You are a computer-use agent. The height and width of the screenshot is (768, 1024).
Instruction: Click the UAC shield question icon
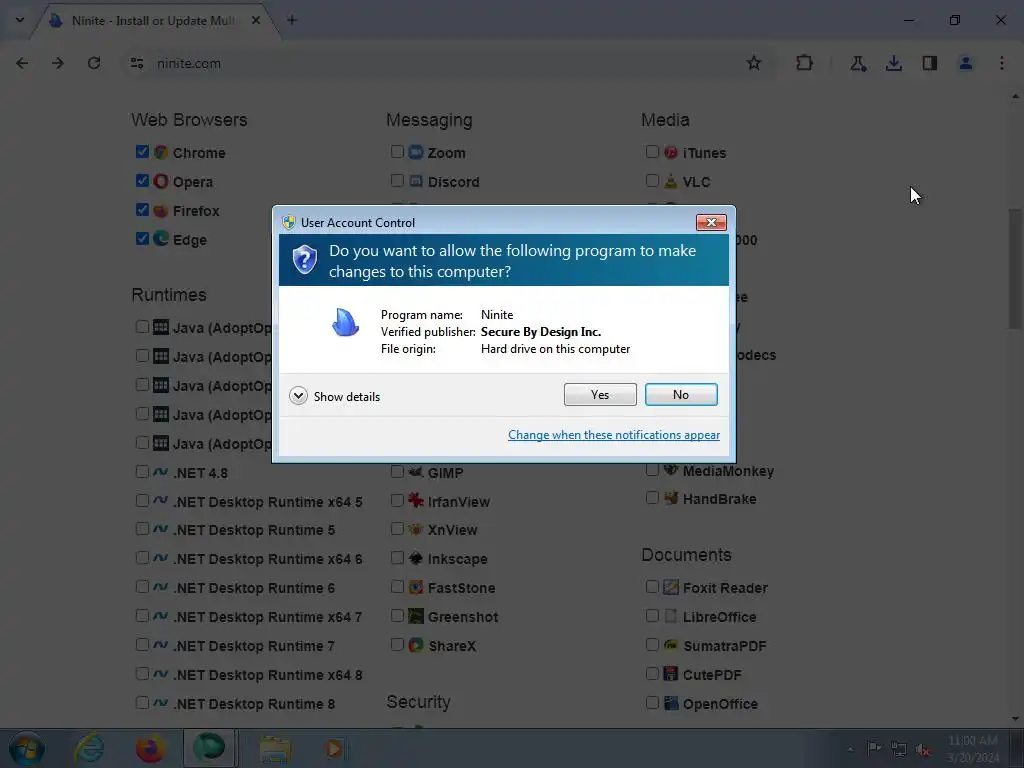304,260
